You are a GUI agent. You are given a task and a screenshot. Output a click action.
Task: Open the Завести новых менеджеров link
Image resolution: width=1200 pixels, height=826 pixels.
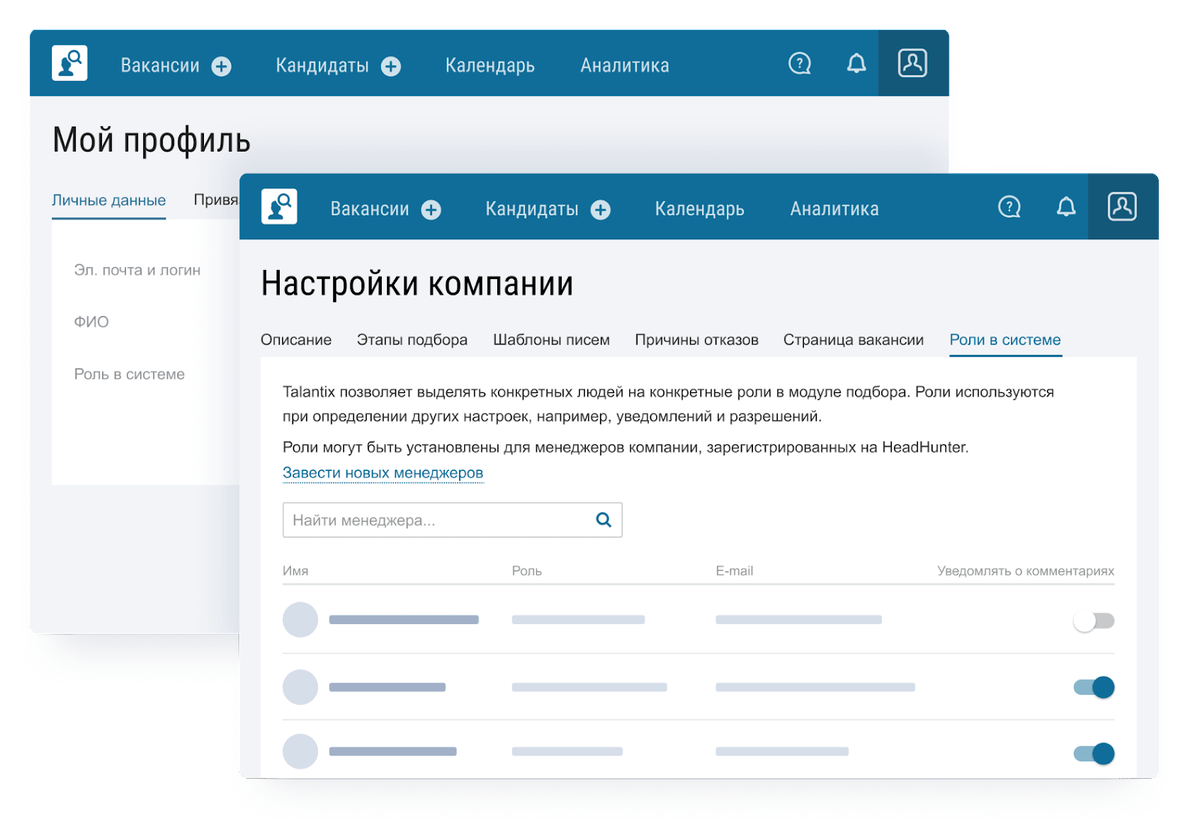click(383, 472)
